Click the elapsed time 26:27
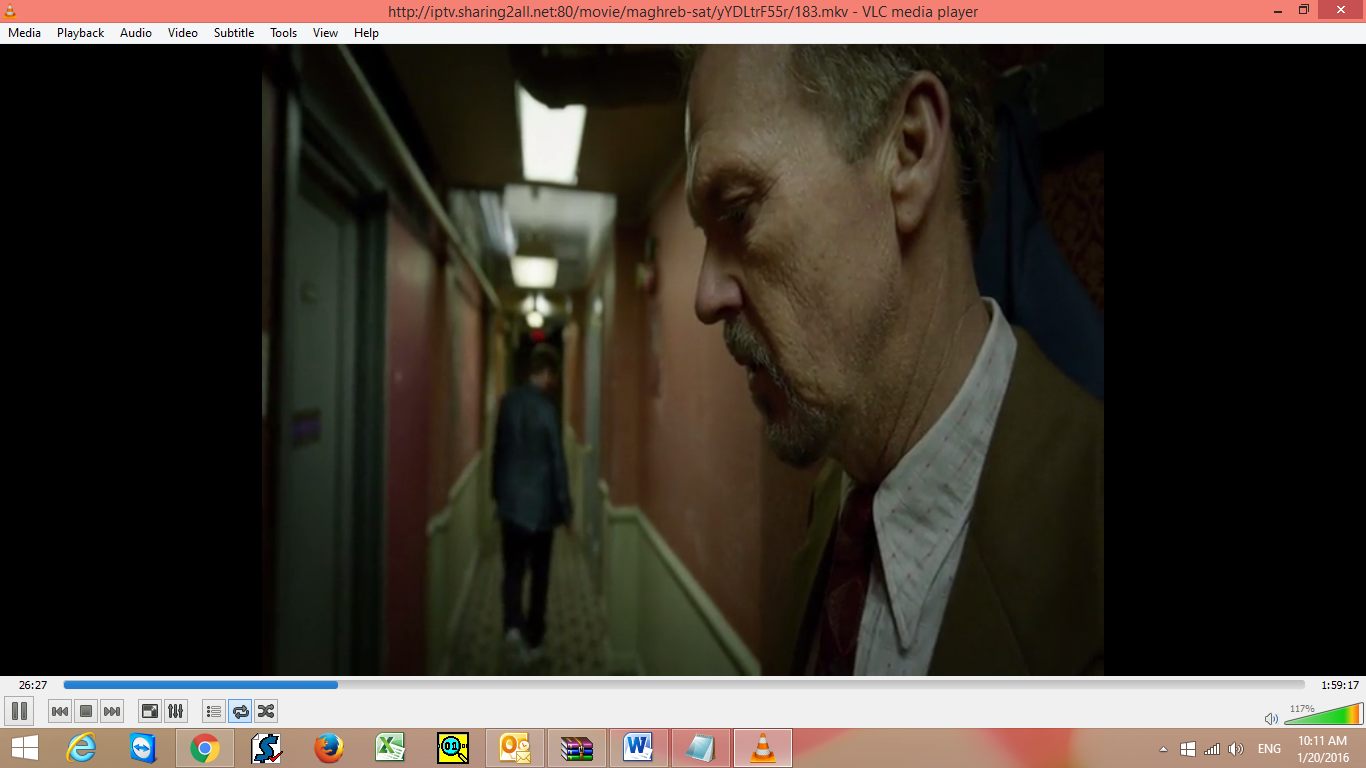This screenshot has height=768, width=1366. point(33,685)
